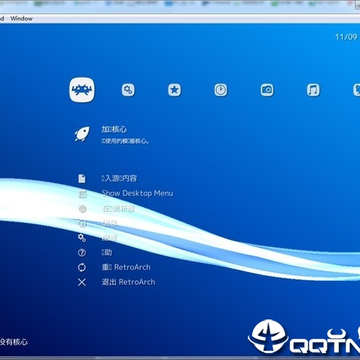Click the desktop menu window icon

[82, 194]
